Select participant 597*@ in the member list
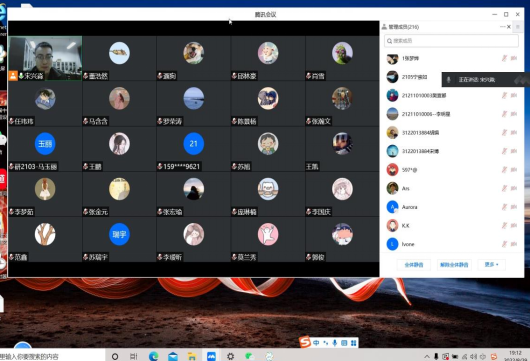The image size is (530, 361). point(451,170)
